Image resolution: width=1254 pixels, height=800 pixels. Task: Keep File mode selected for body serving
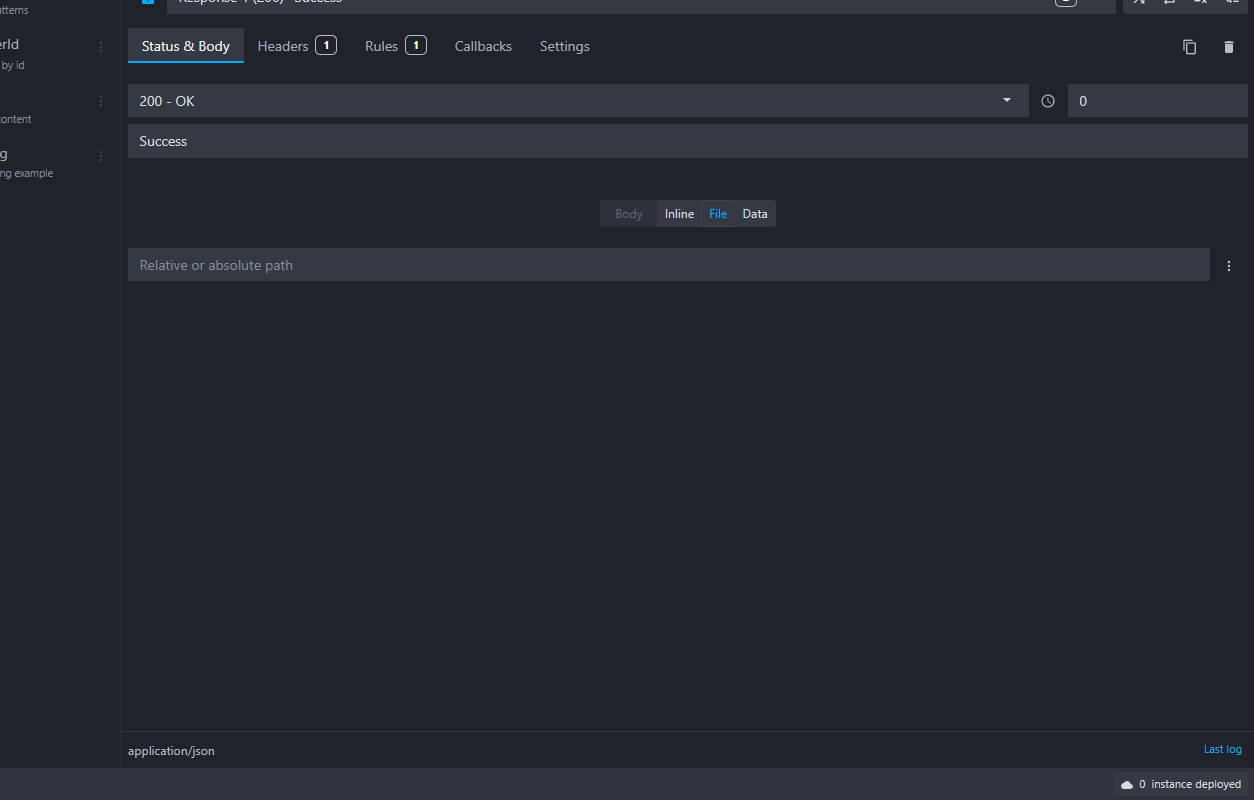[718, 213]
